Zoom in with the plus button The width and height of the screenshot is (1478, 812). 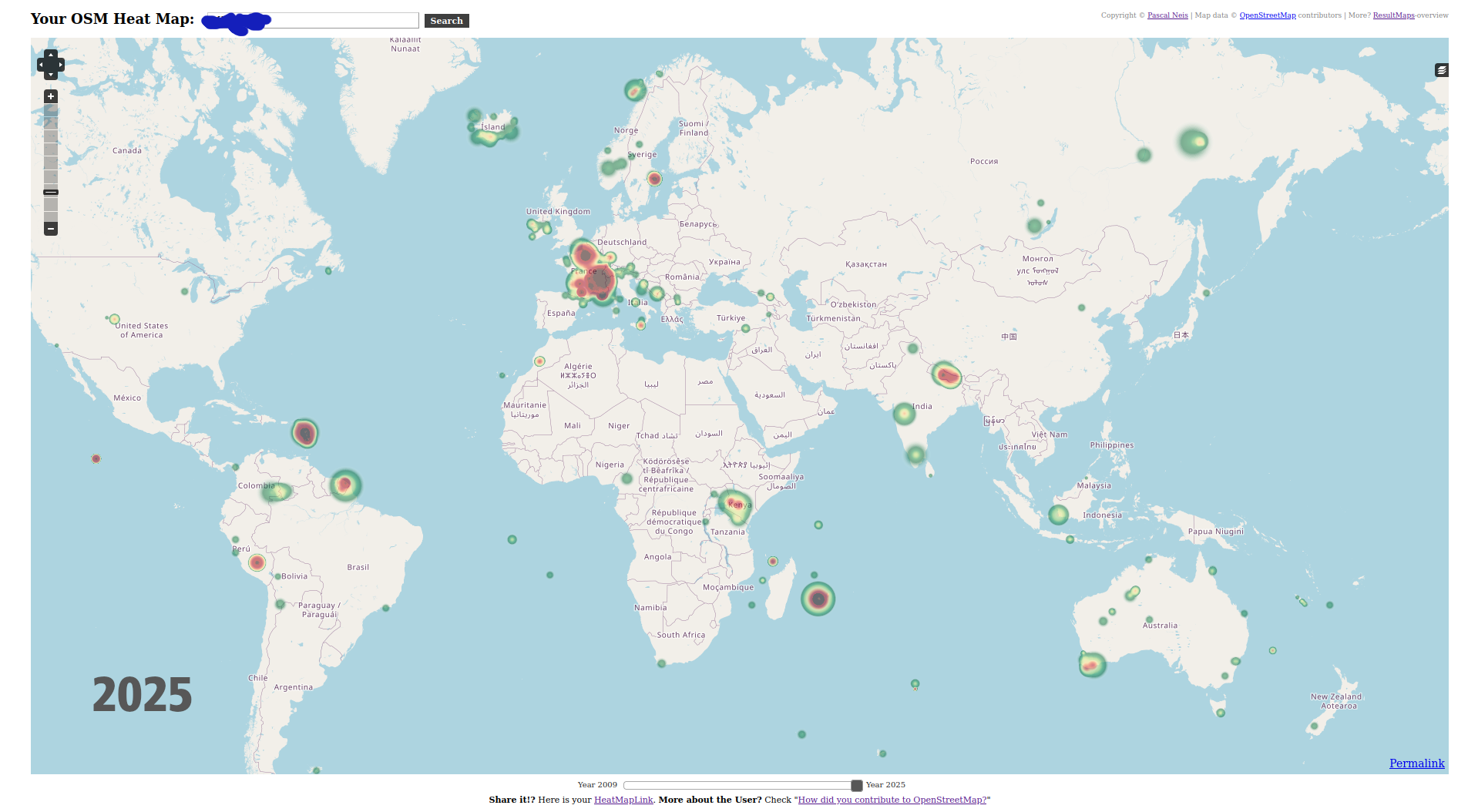(x=51, y=96)
